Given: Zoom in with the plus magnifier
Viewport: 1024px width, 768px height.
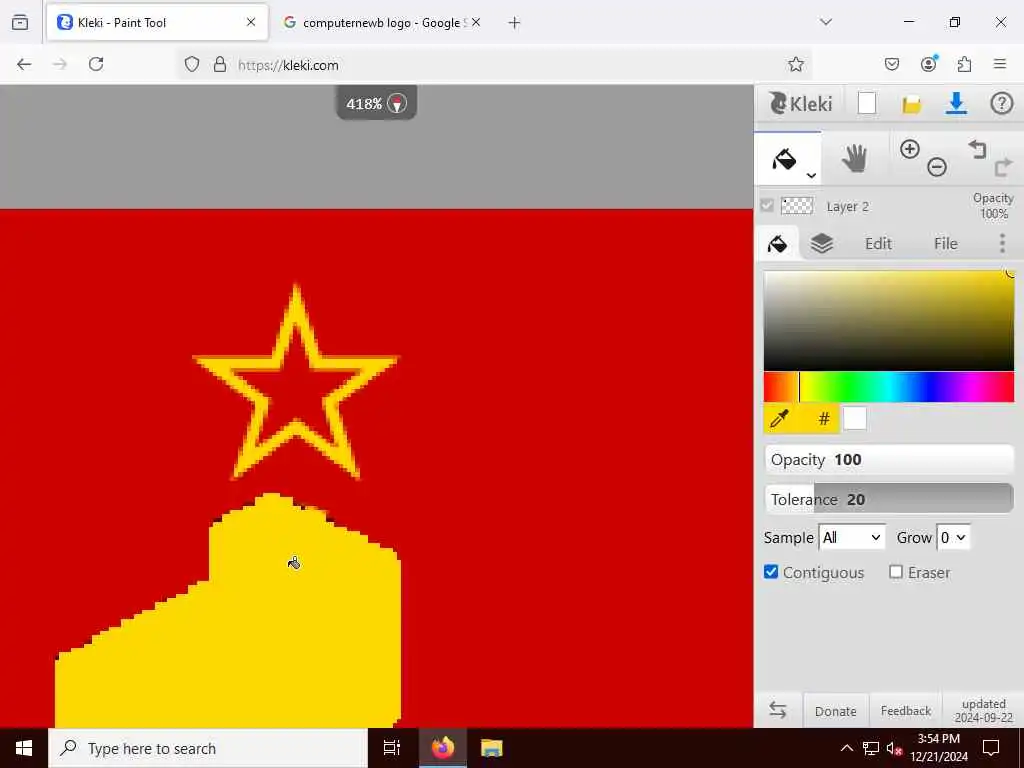Looking at the screenshot, I should [x=910, y=149].
